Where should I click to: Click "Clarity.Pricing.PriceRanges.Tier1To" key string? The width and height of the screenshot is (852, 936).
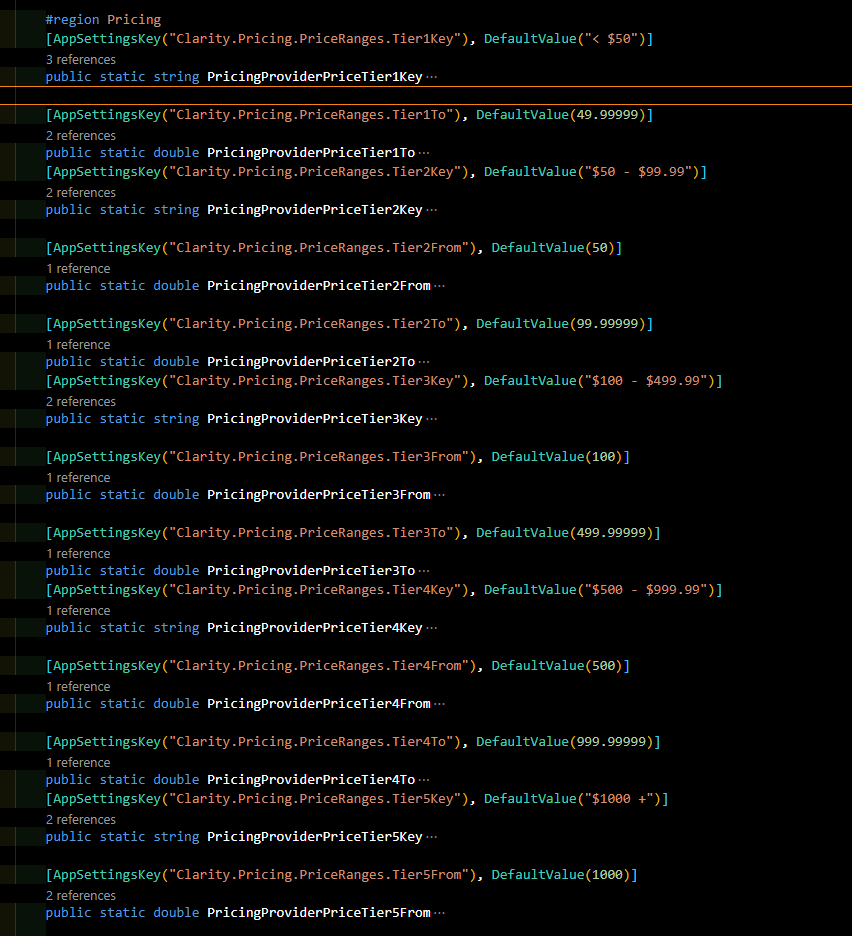311,115
